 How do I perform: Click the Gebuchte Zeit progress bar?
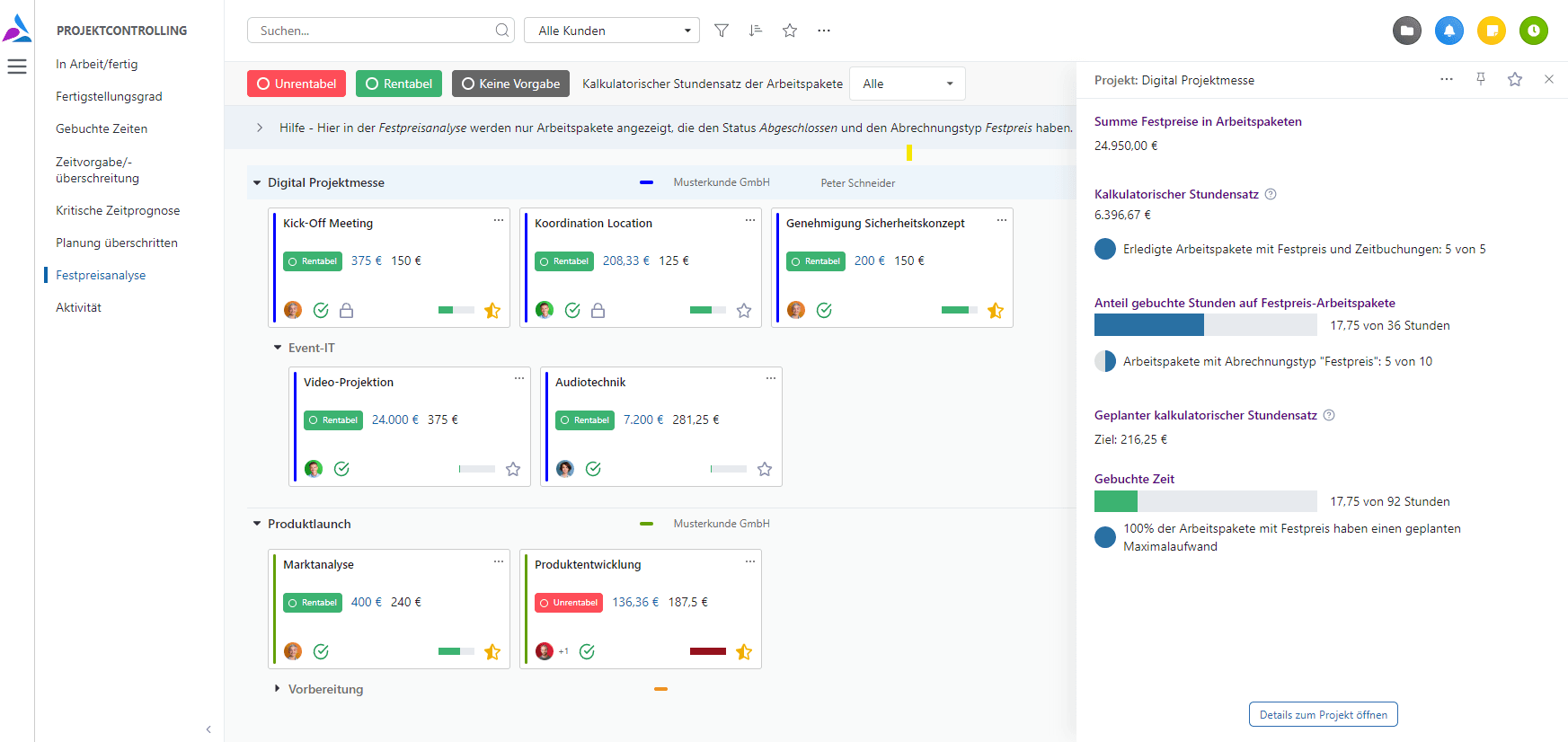click(1205, 501)
